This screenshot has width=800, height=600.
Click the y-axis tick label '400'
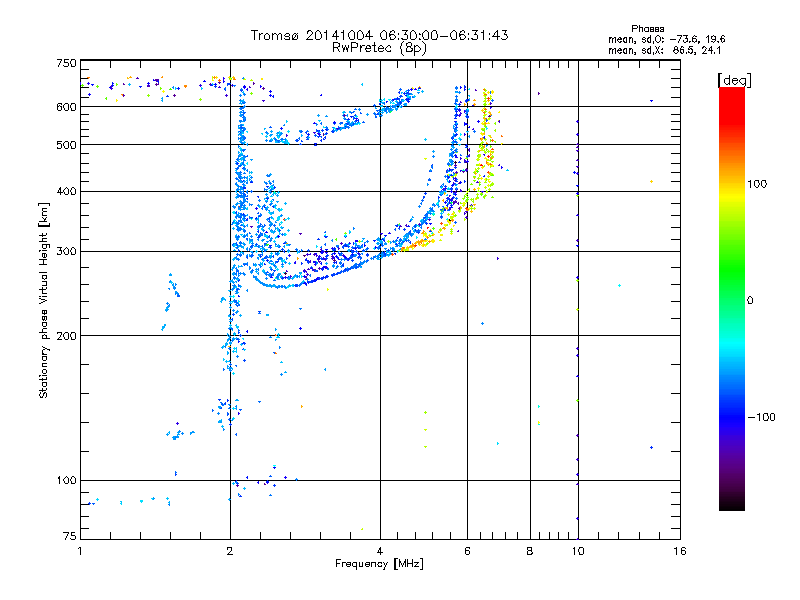66,192
